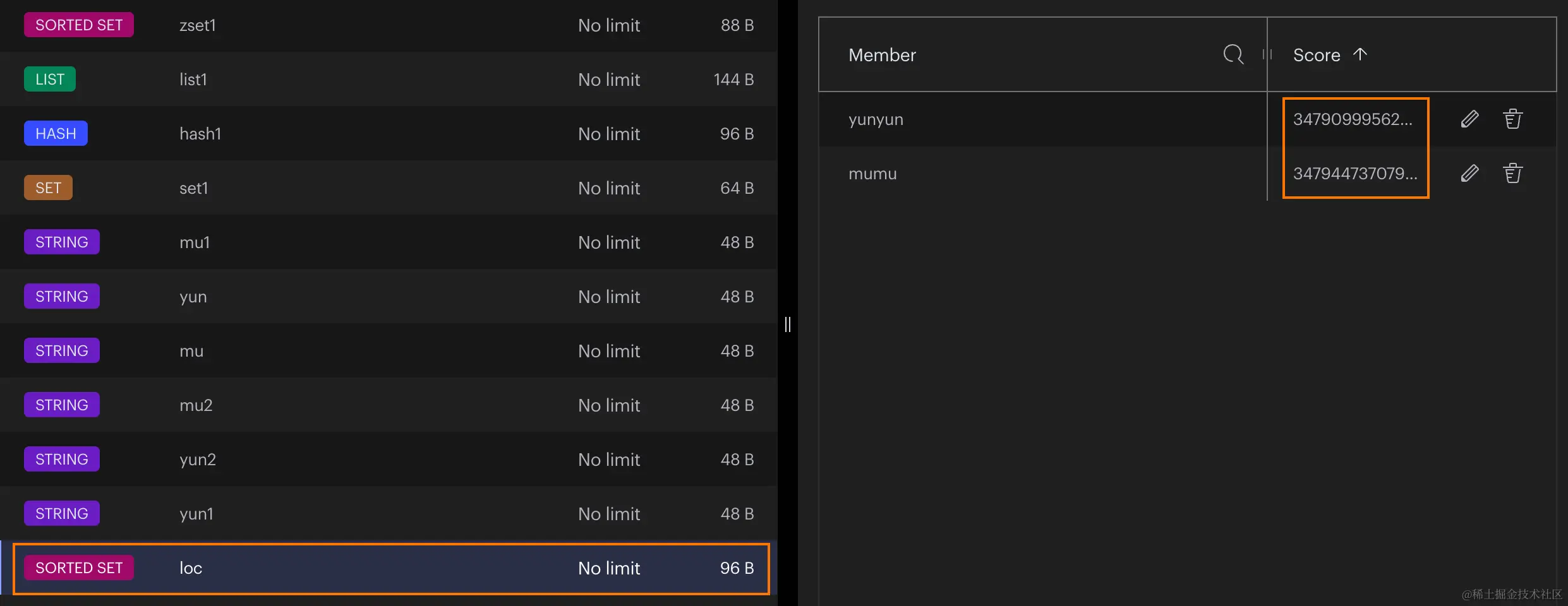
Task: Click the Score column header
Action: pyautogui.click(x=1317, y=55)
